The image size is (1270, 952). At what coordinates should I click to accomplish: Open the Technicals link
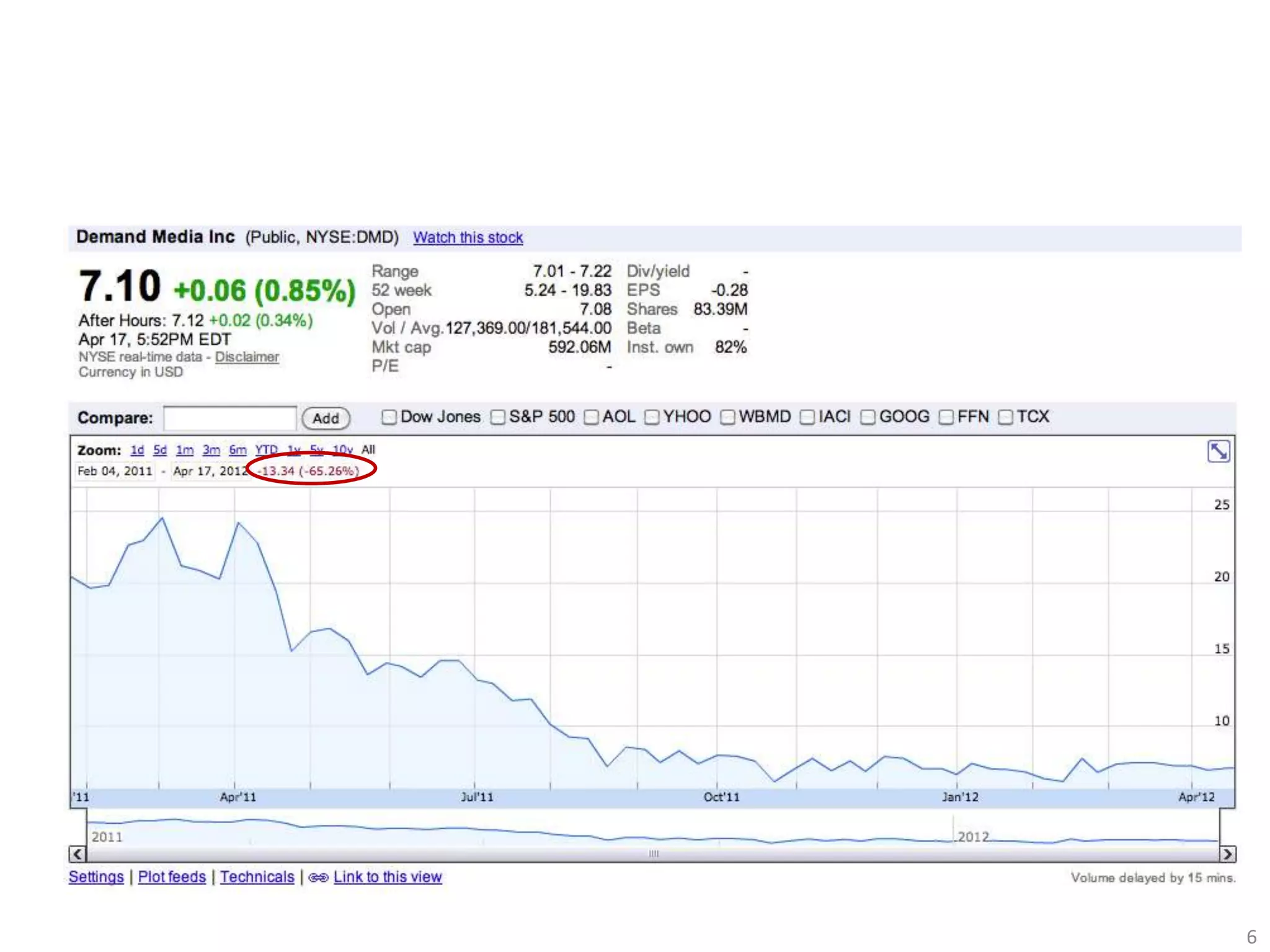pos(257,877)
